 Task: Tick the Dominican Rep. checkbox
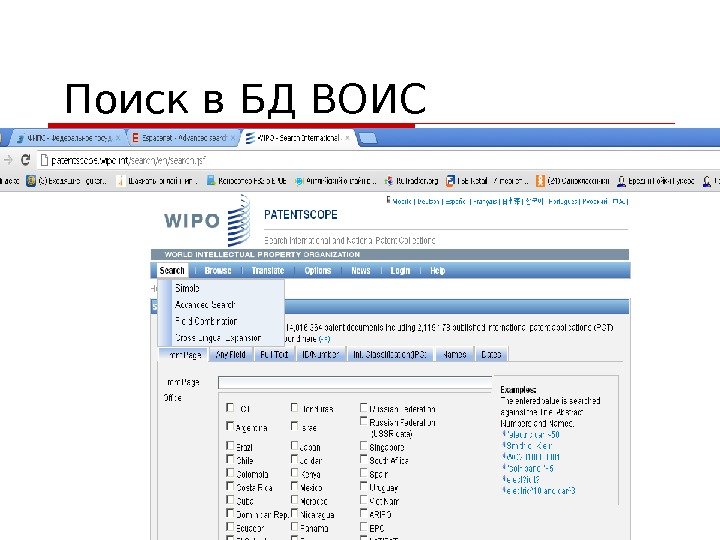tap(230, 513)
